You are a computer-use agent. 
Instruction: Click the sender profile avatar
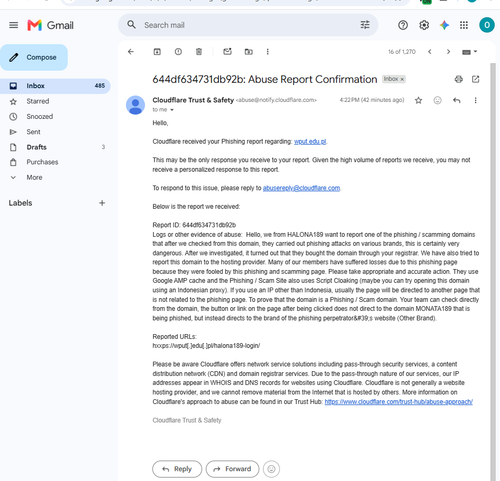(135, 105)
